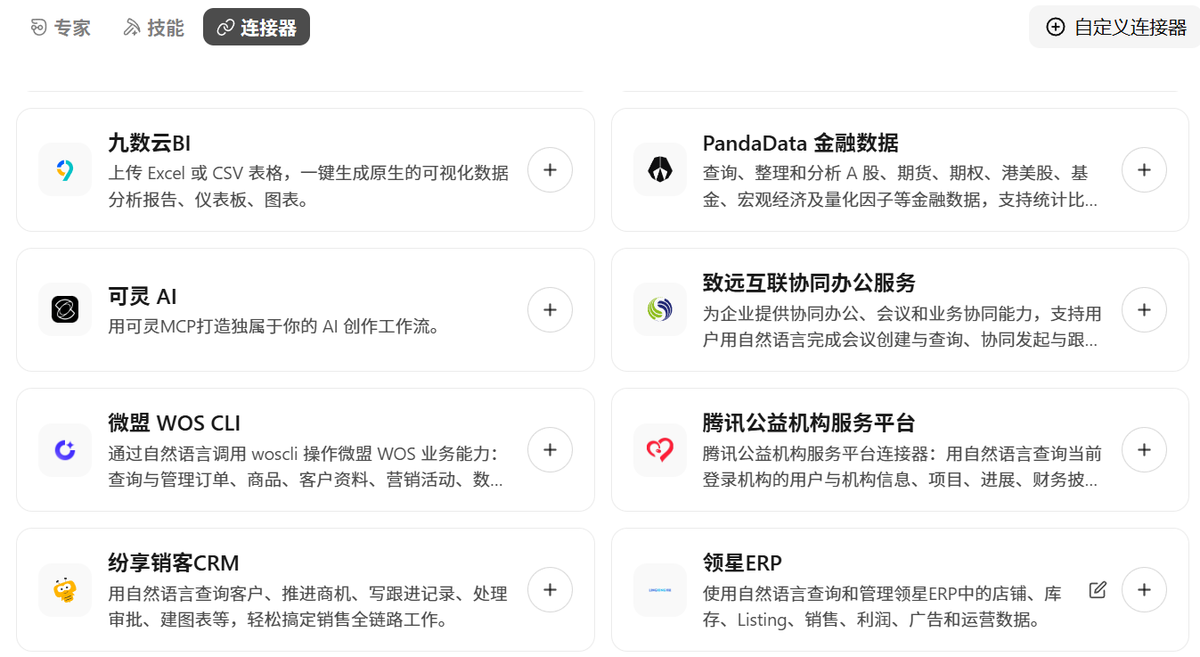Click the 可灵 AI logo icon

pos(65,310)
